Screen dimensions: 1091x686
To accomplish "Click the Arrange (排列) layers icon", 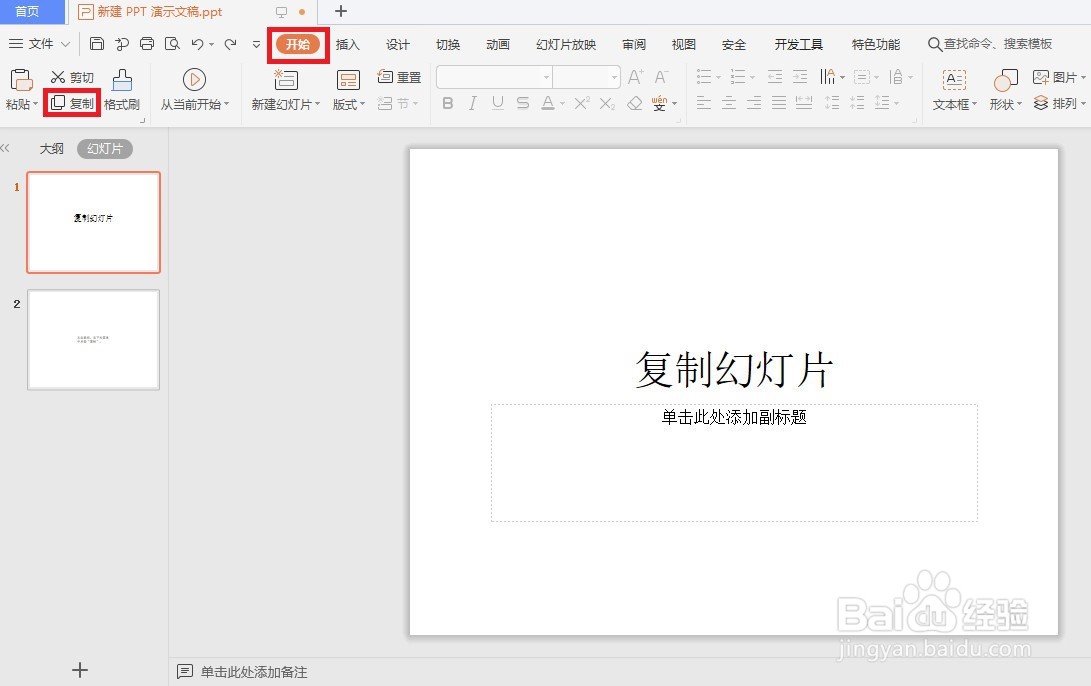I will click(1041, 103).
